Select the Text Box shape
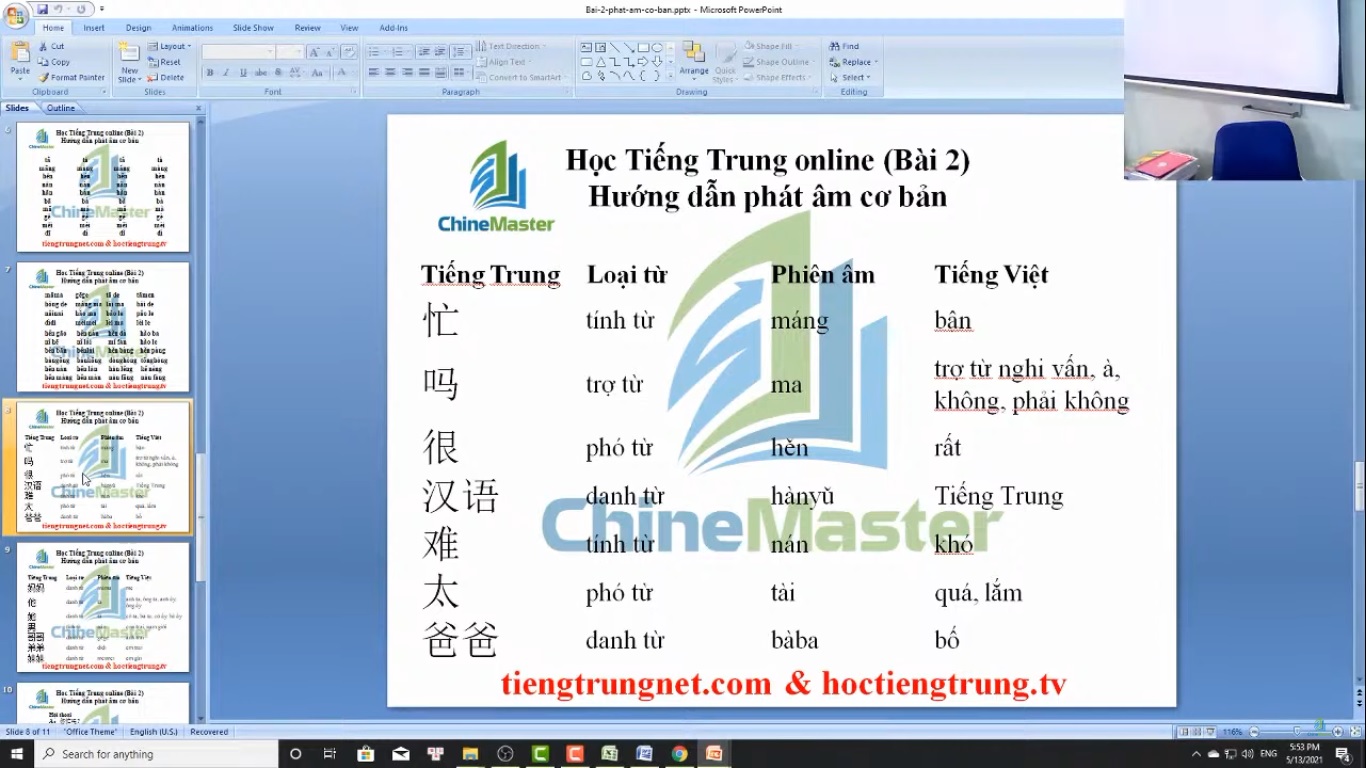 (x=587, y=47)
